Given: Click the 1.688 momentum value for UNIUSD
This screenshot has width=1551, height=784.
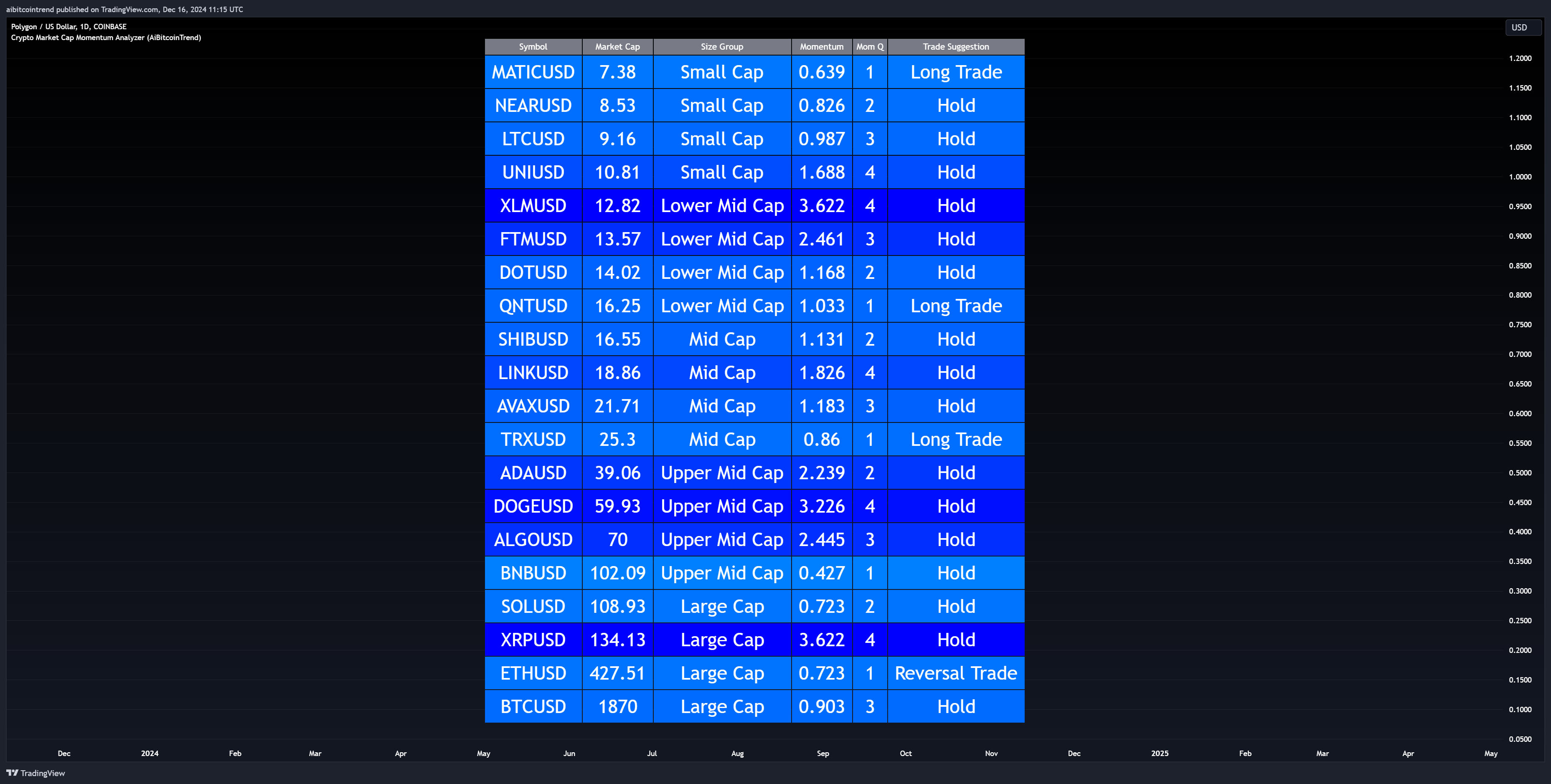Looking at the screenshot, I should [822, 172].
